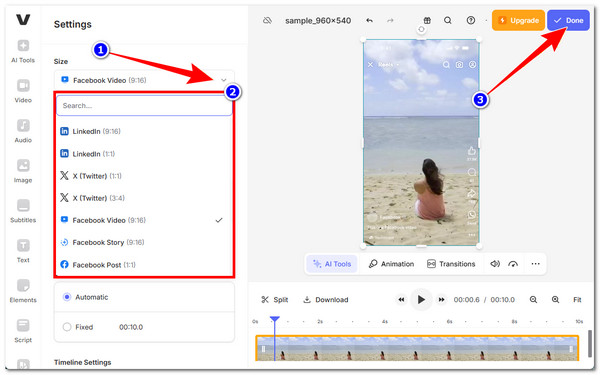Open AI Tools in the sidebar

[23, 51]
